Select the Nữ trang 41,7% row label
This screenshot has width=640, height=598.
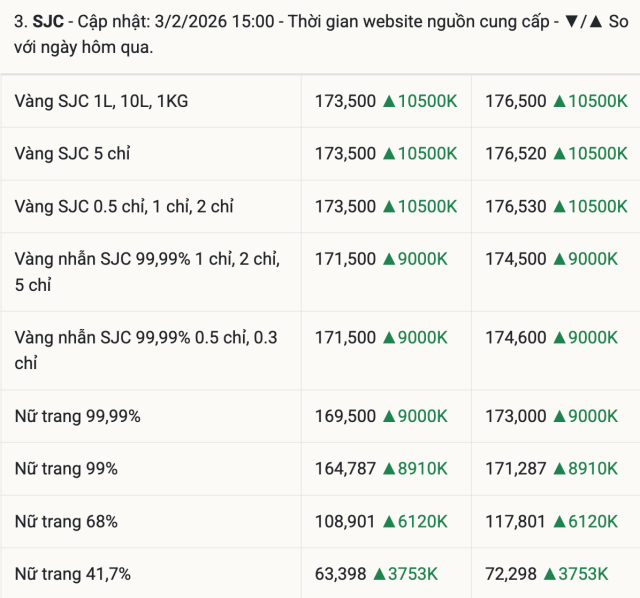72,574
